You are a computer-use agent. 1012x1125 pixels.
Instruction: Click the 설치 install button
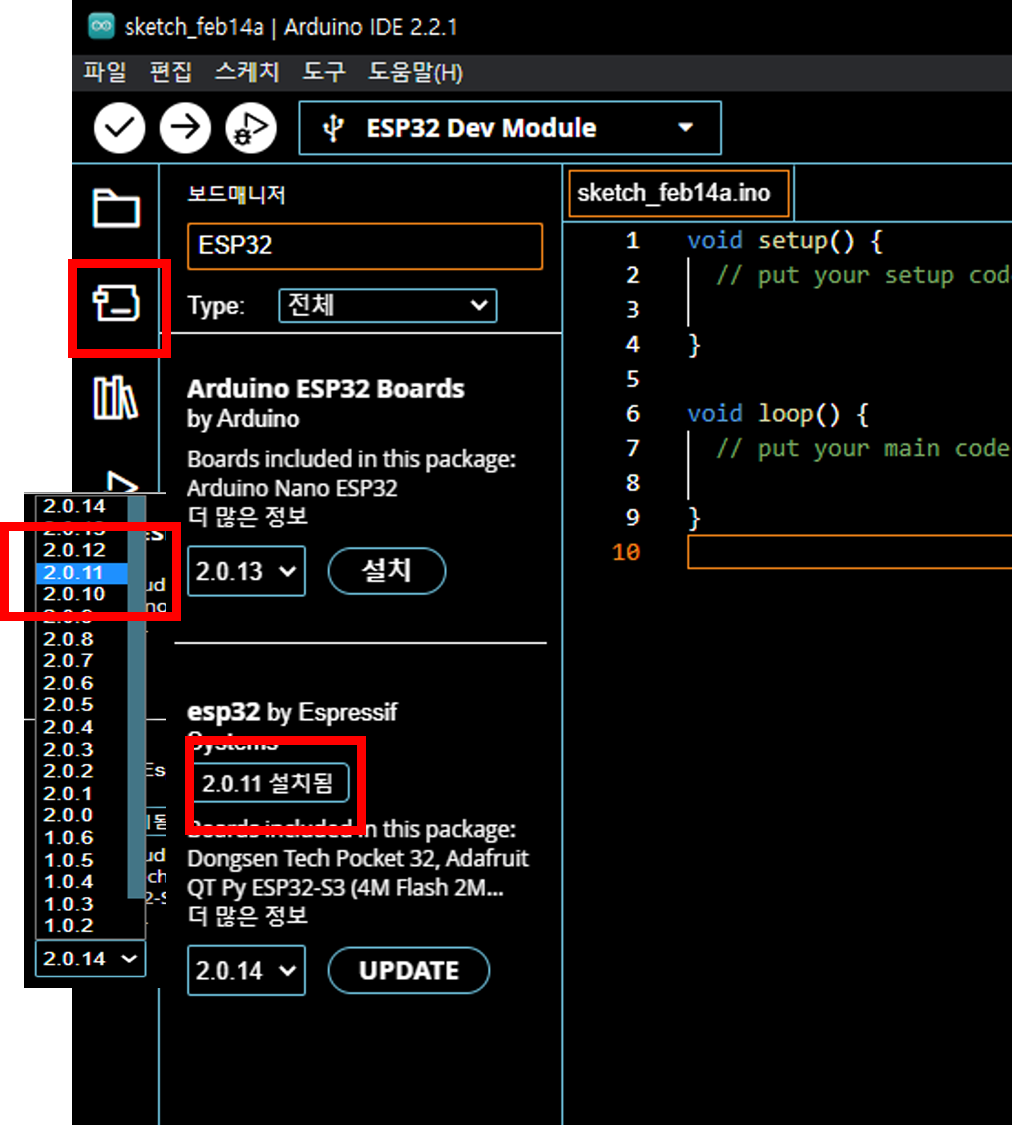[x=387, y=571]
